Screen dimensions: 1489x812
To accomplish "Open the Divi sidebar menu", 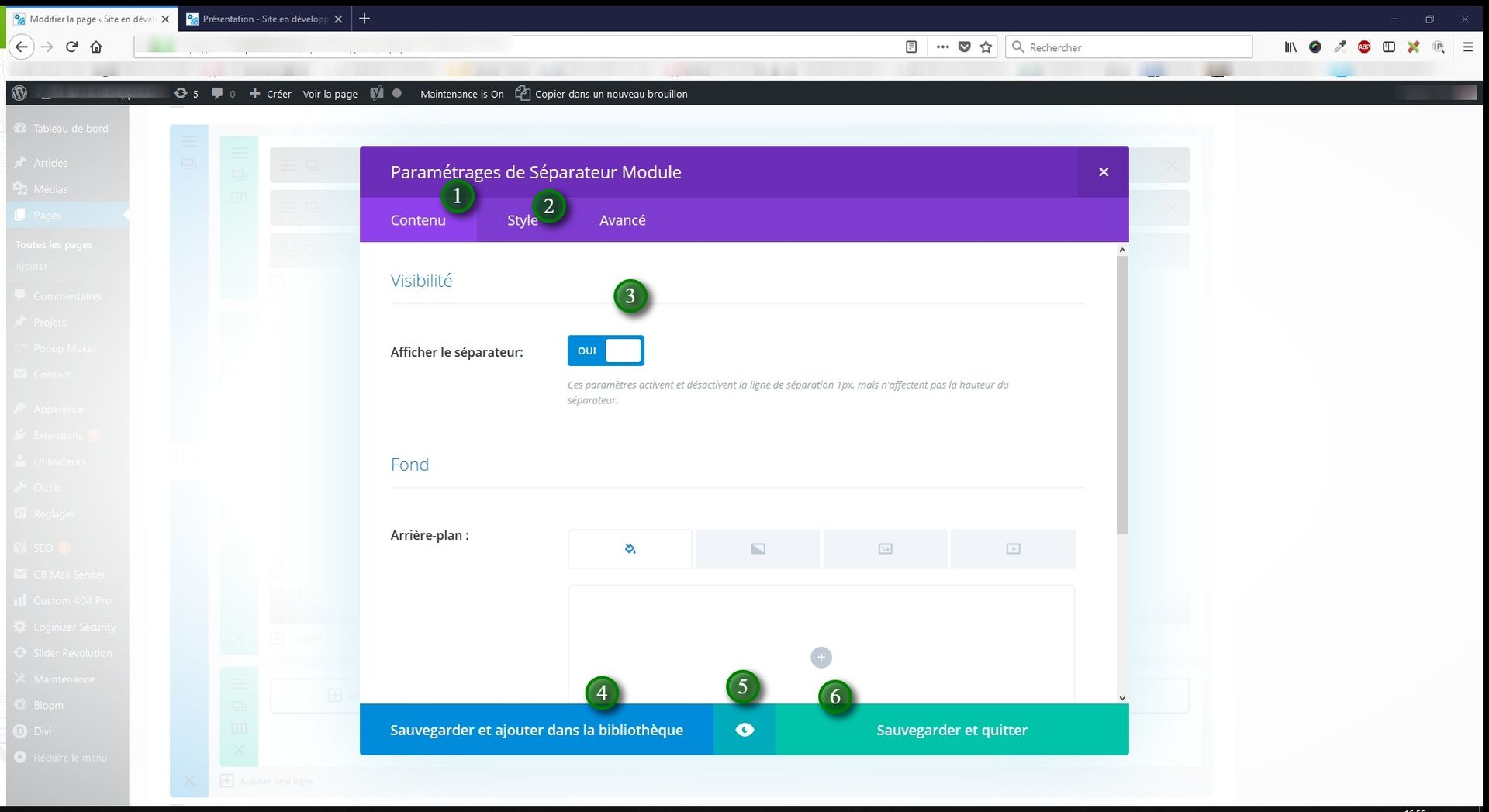I will pyautogui.click(x=67, y=731).
